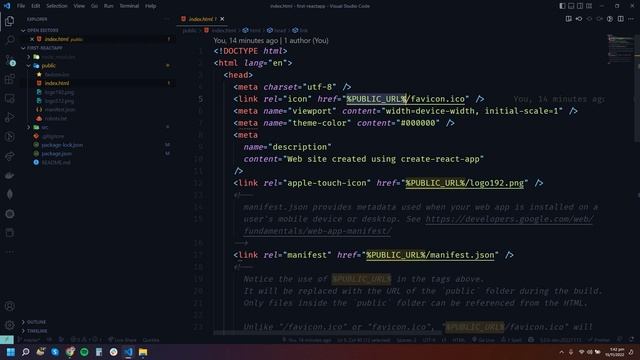Close index.html in Open Editors list
This screenshot has height=360, width=640.
click(32, 39)
